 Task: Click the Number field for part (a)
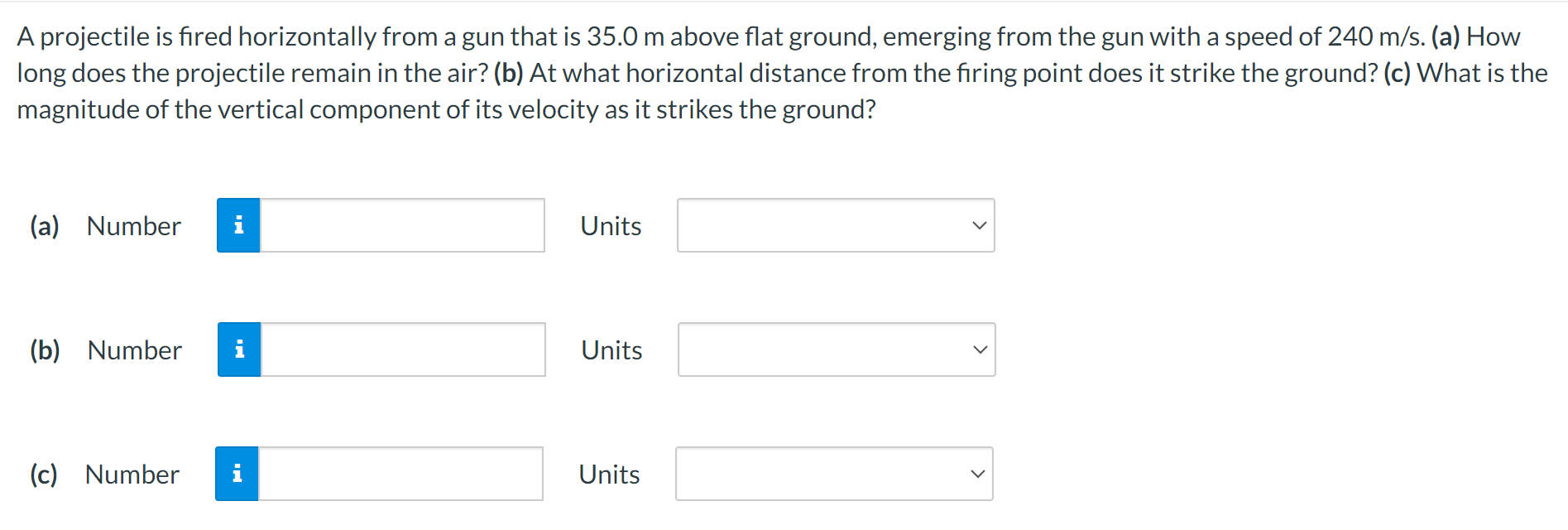[x=401, y=225]
